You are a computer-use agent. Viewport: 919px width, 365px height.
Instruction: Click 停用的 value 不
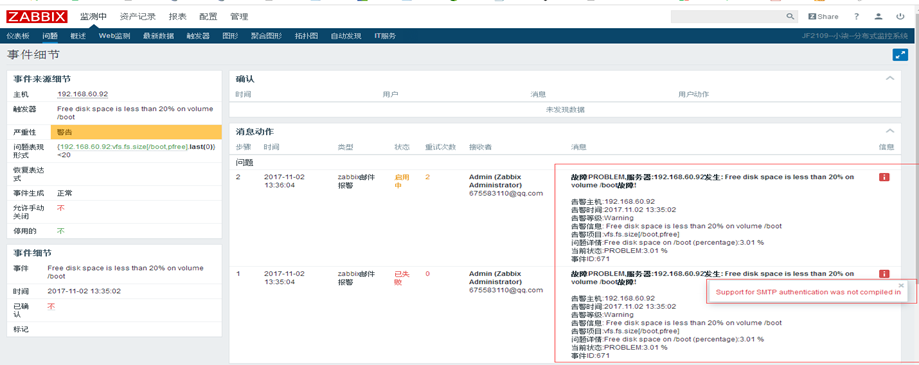[x=60, y=231]
